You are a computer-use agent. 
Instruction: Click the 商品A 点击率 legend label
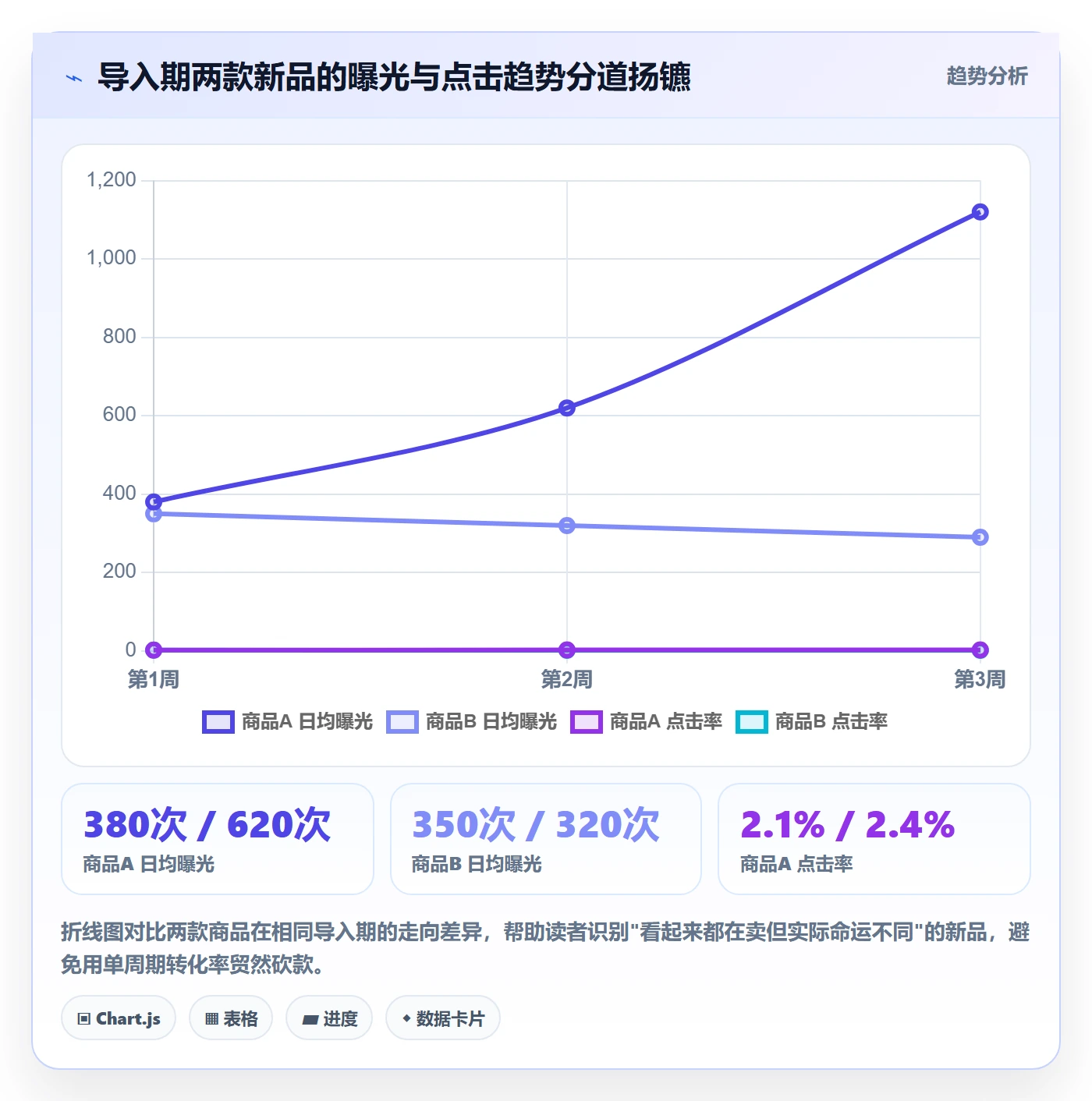tap(666, 722)
